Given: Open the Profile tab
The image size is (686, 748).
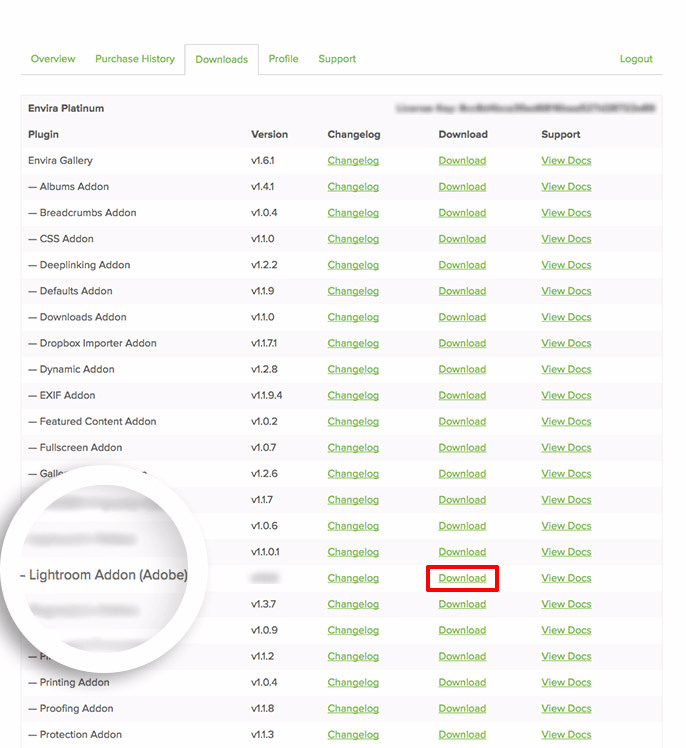Looking at the screenshot, I should 283,59.
